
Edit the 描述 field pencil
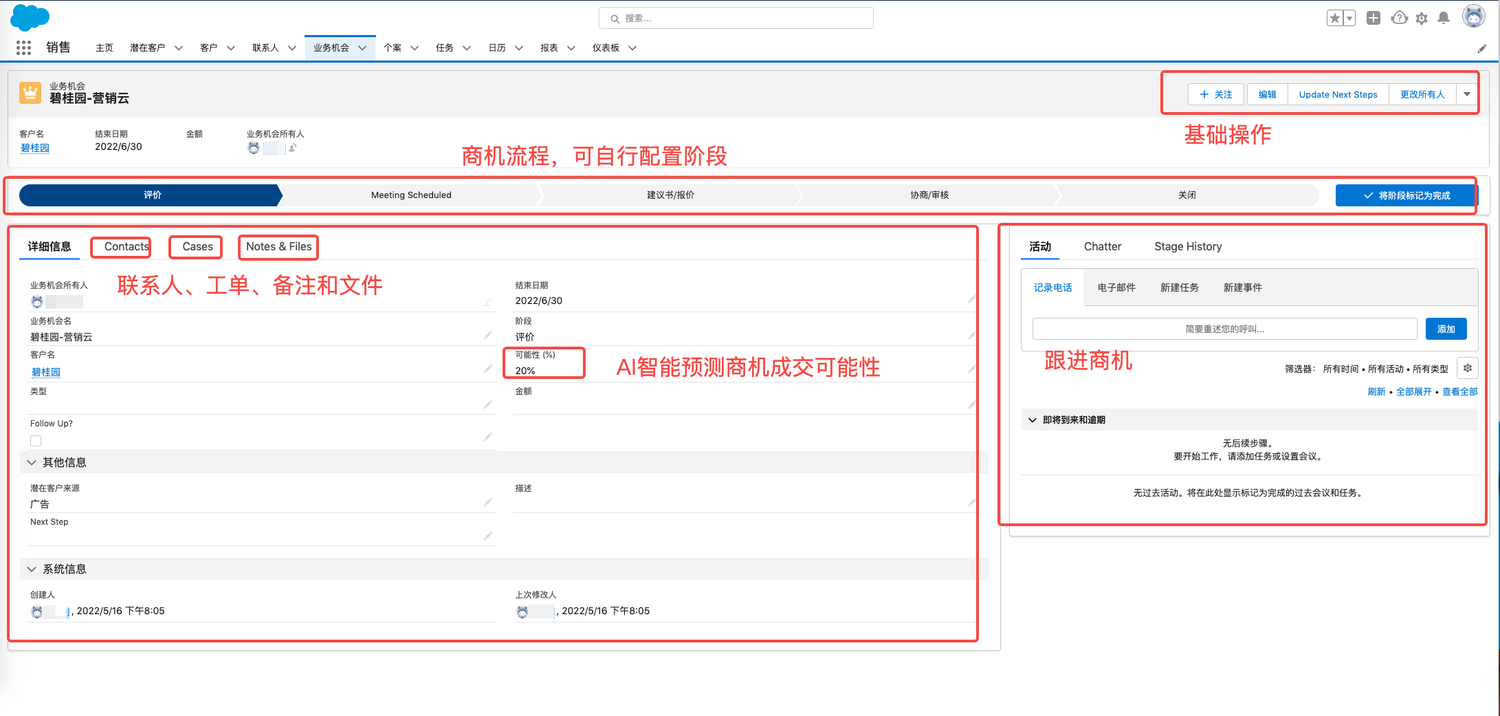coord(972,503)
